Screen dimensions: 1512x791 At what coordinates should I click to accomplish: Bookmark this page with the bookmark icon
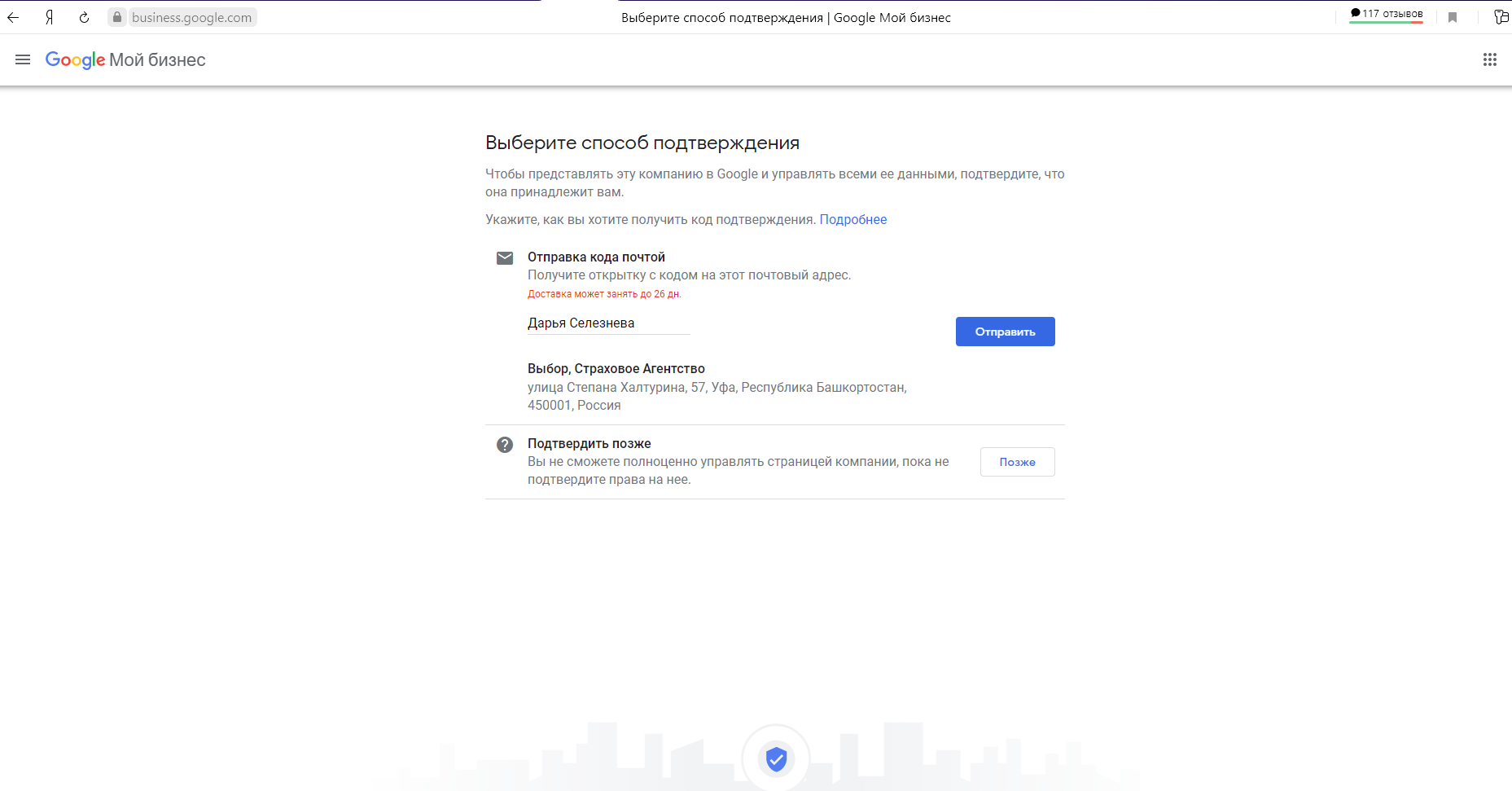pyautogui.click(x=1453, y=17)
